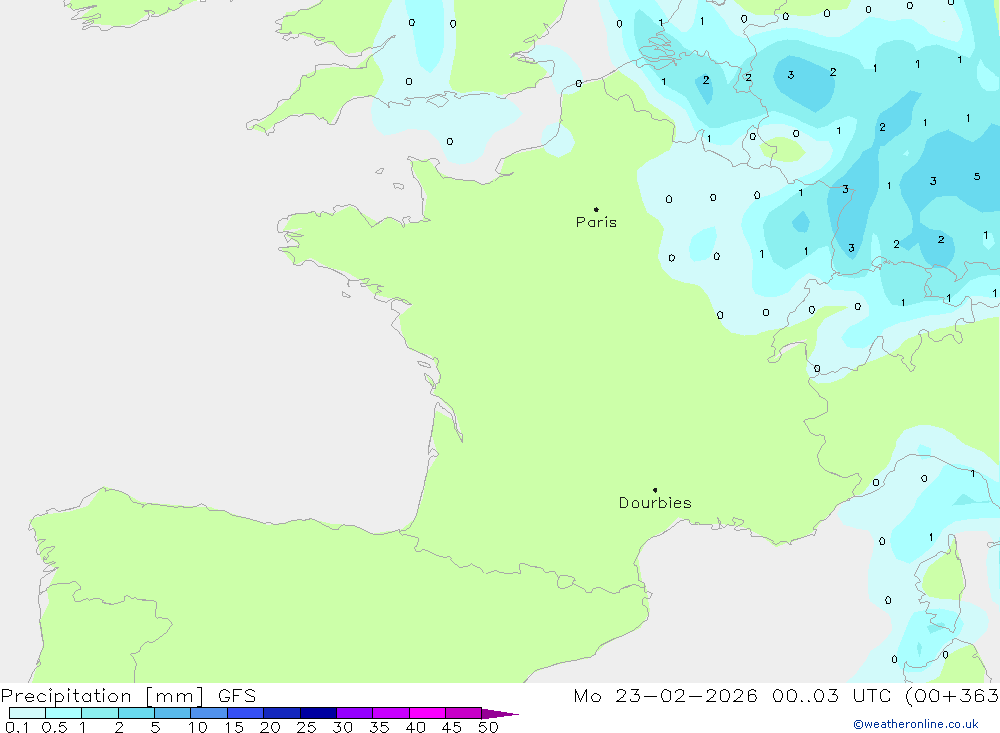Click the legend value 0.1
1000x733 pixels.
click(x=17, y=727)
